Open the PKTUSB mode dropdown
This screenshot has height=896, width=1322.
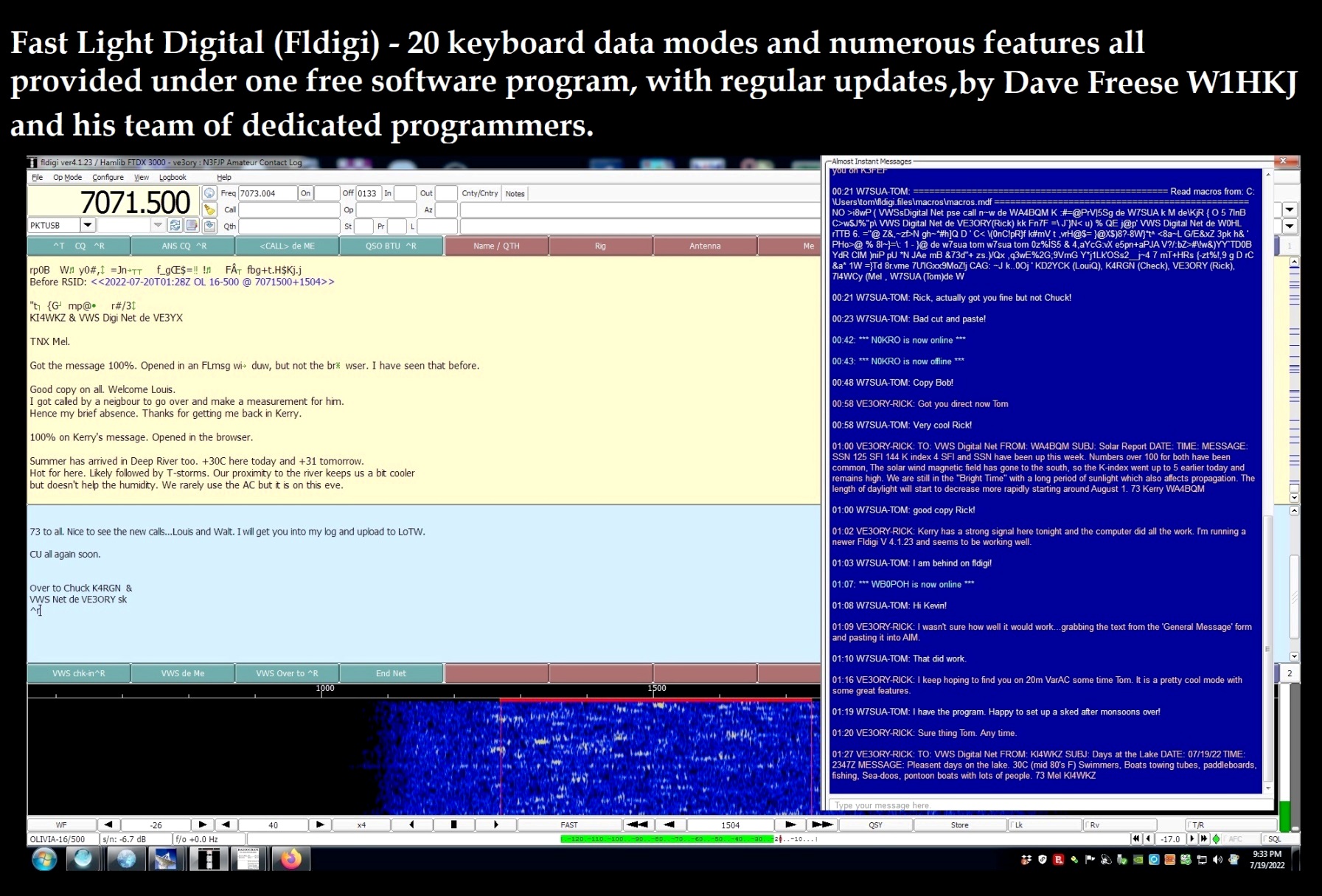87,226
